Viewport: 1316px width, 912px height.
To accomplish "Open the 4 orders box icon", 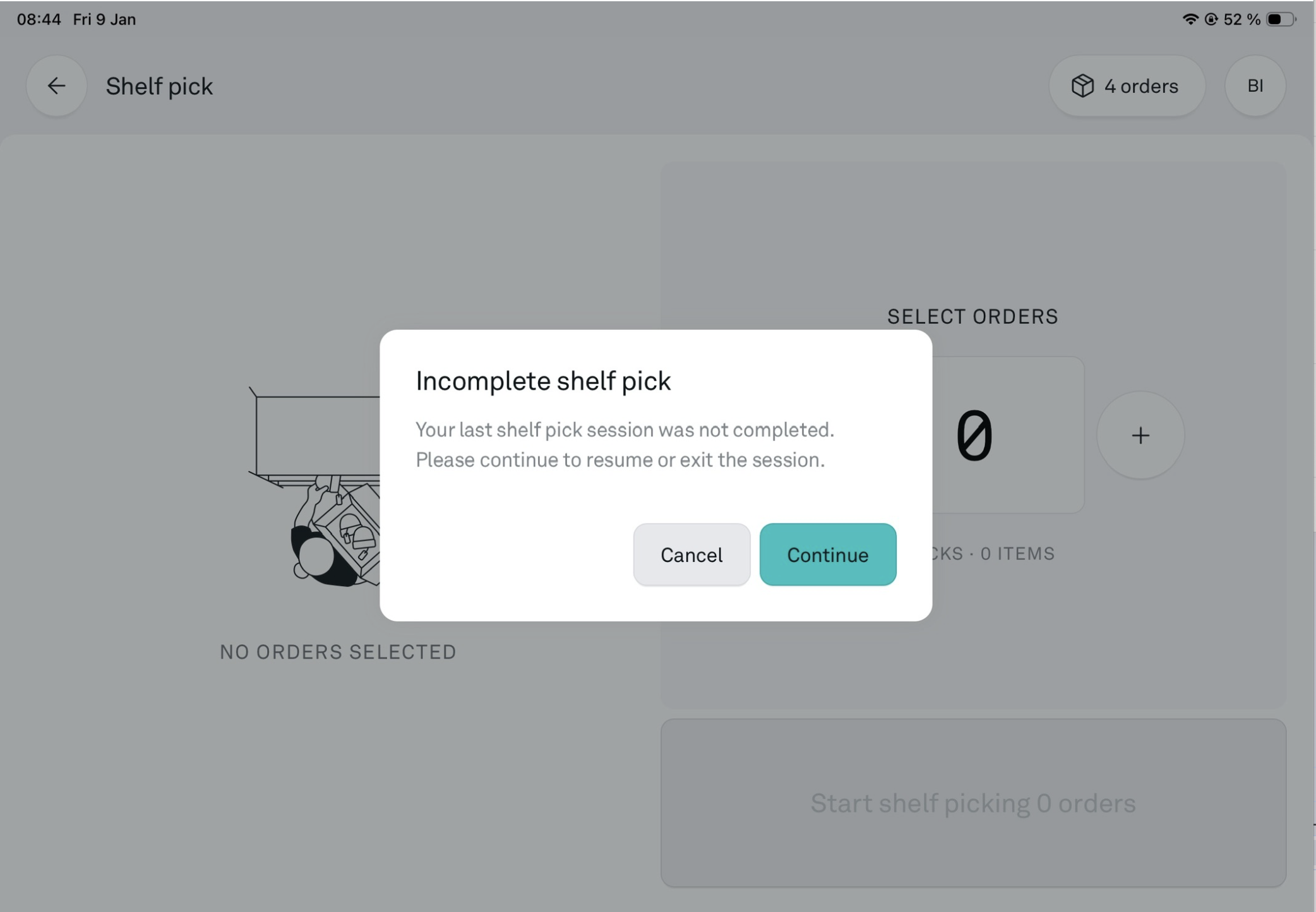I will 1082,86.
